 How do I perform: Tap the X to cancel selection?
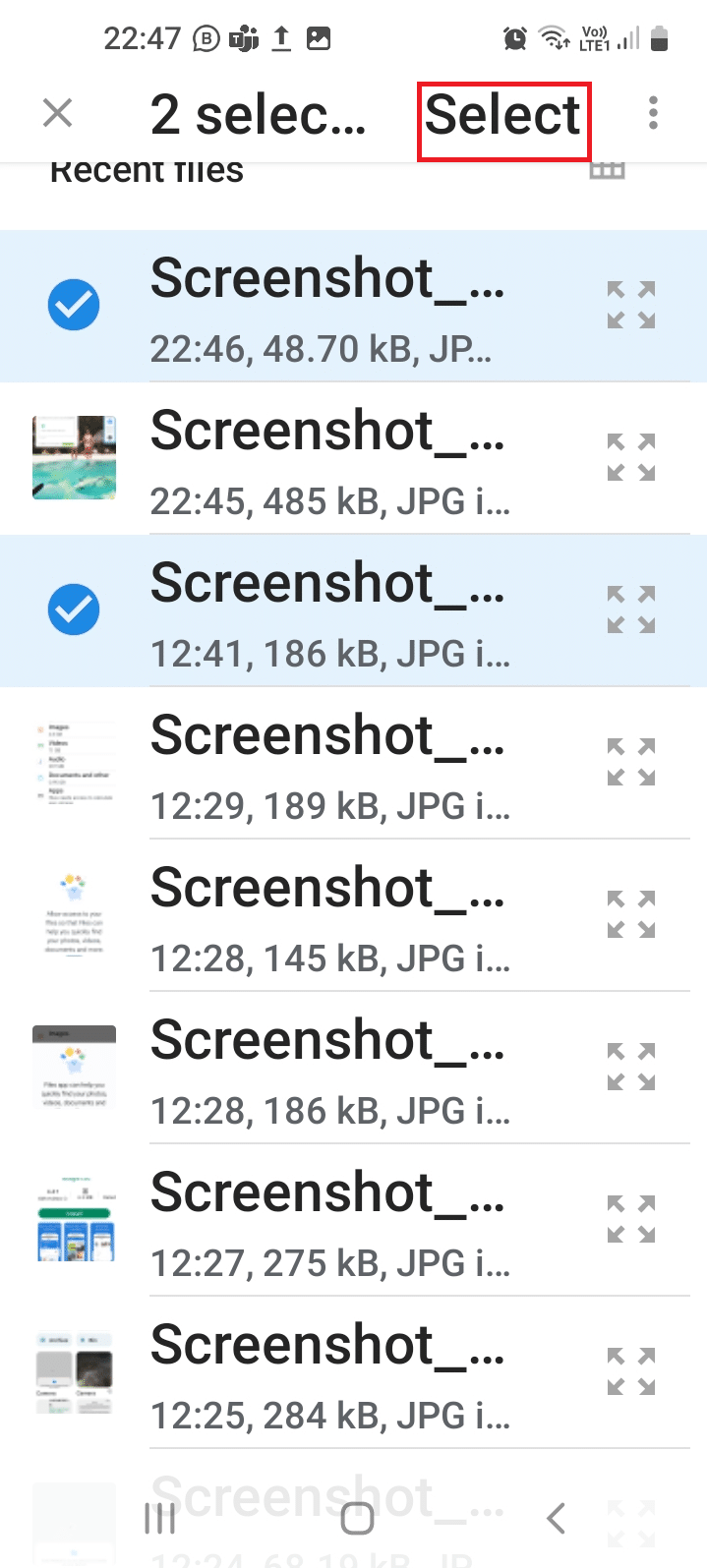pyautogui.click(x=58, y=114)
